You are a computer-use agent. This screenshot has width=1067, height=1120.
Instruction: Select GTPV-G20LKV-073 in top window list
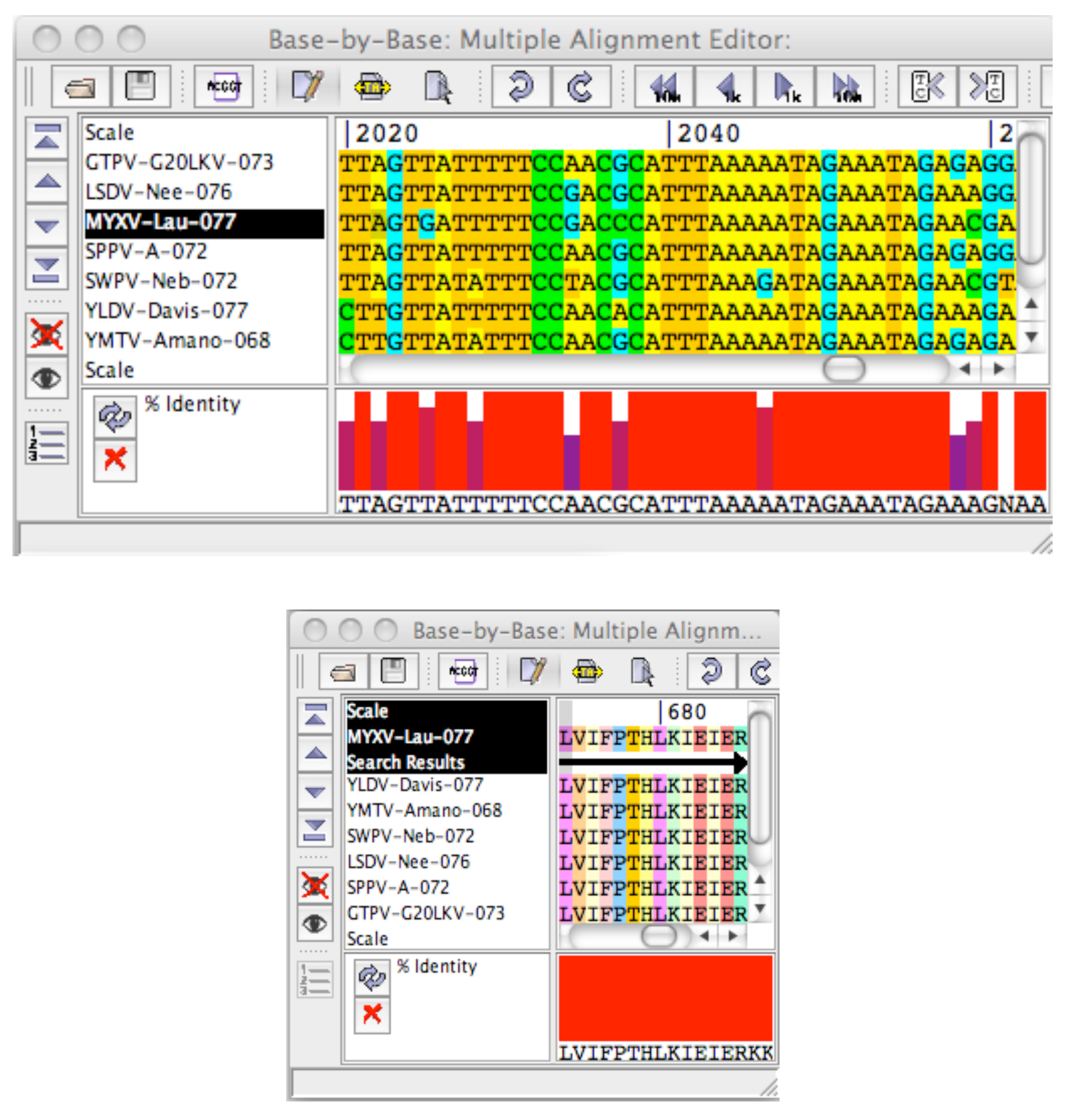(x=179, y=163)
